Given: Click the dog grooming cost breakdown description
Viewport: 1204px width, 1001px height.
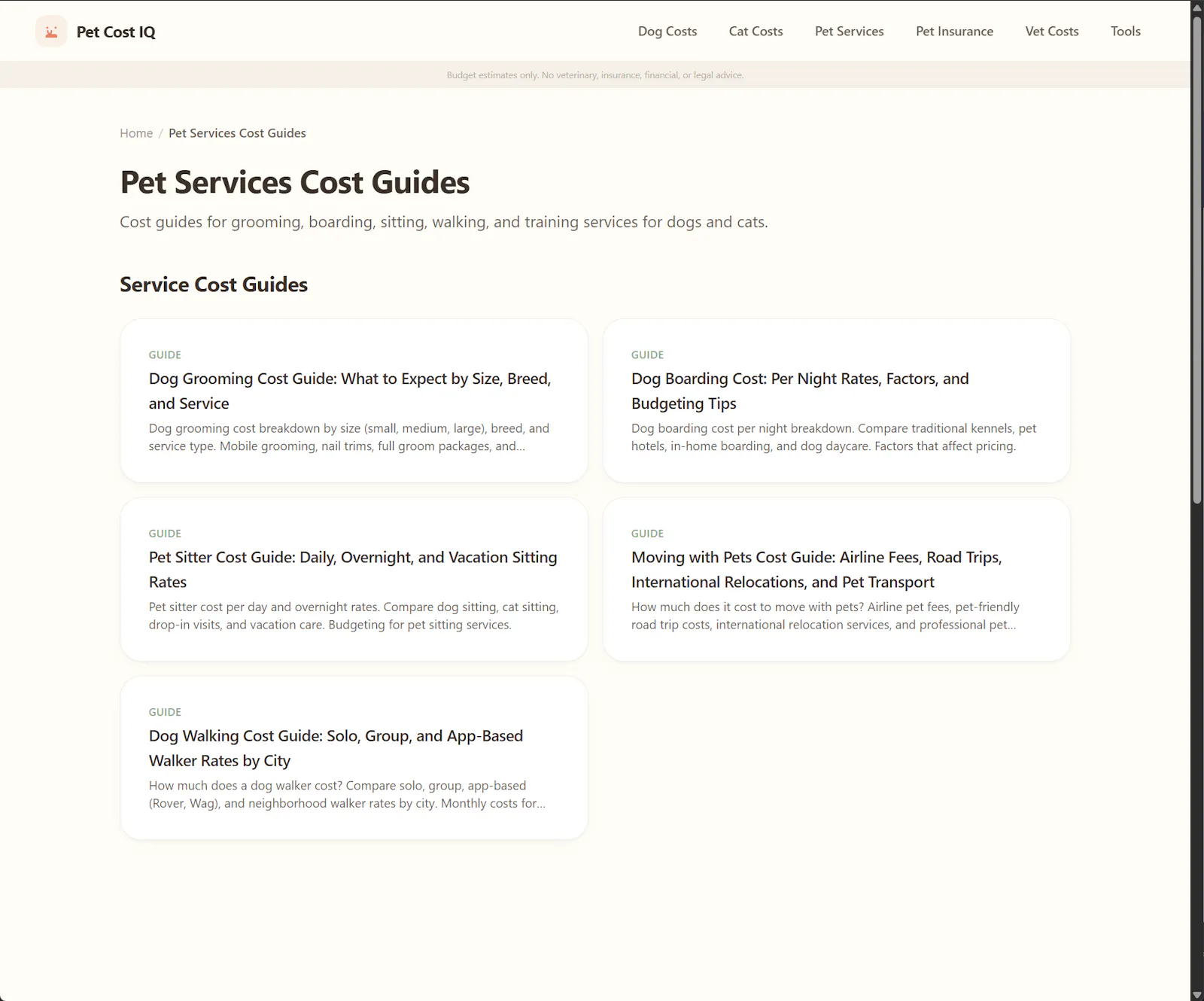Looking at the screenshot, I should point(349,437).
